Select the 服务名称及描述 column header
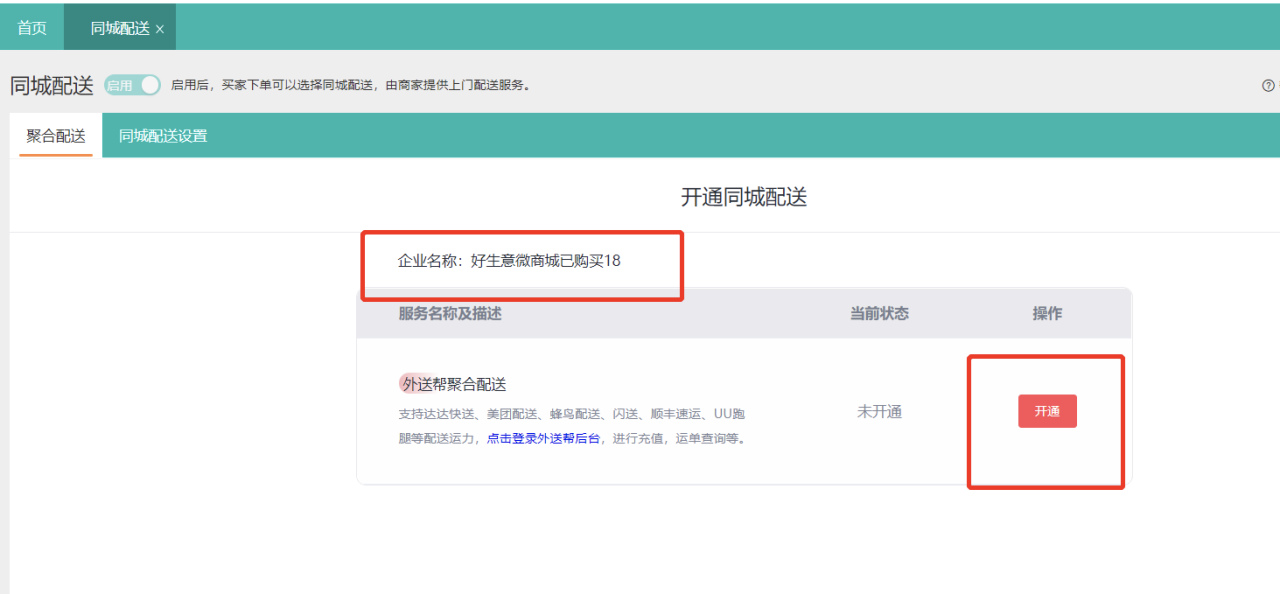The height and width of the screenshot is (594, 1280). click(x=450, y=314)
